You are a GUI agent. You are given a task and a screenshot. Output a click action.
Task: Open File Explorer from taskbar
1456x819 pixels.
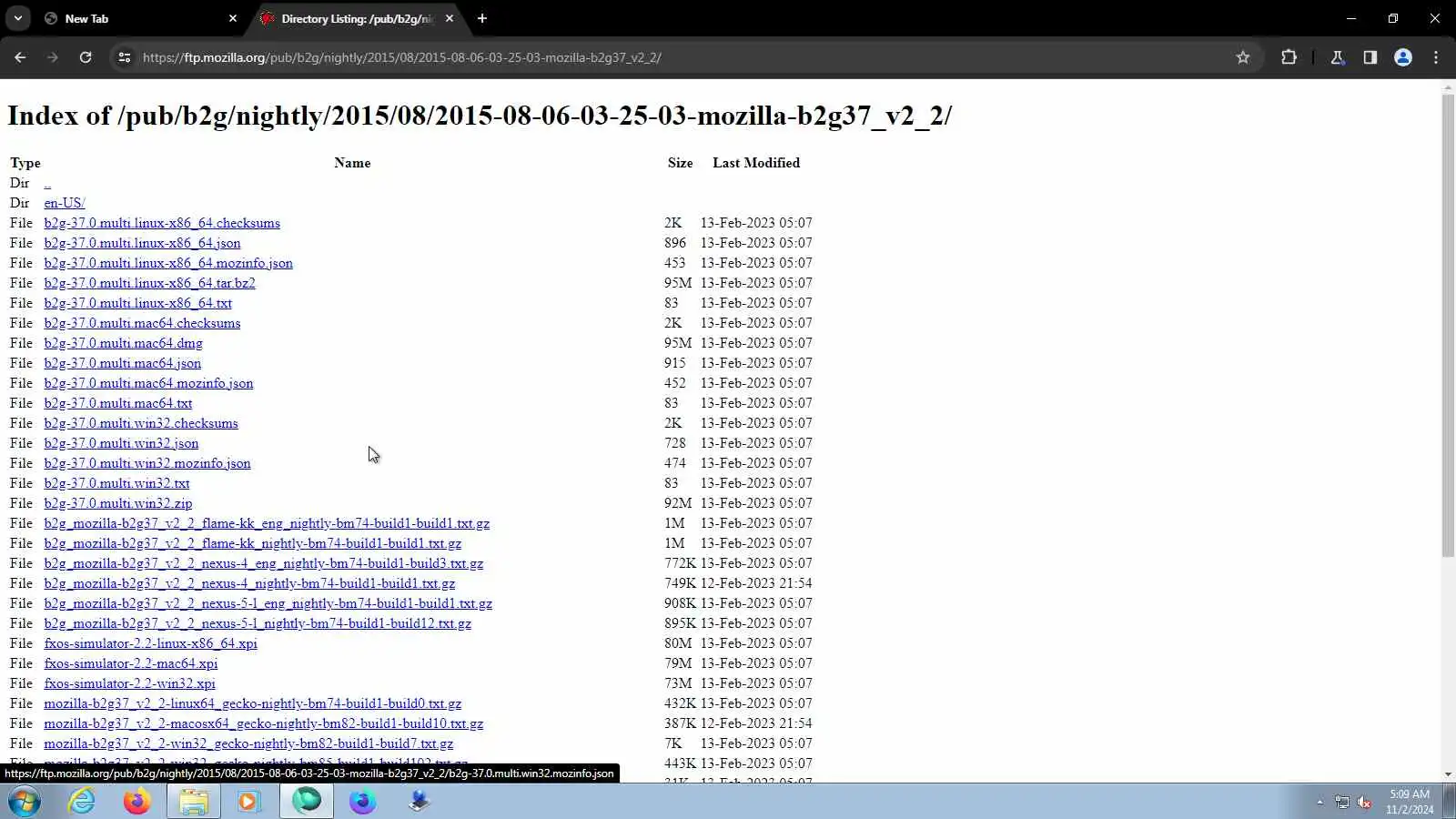193,802
